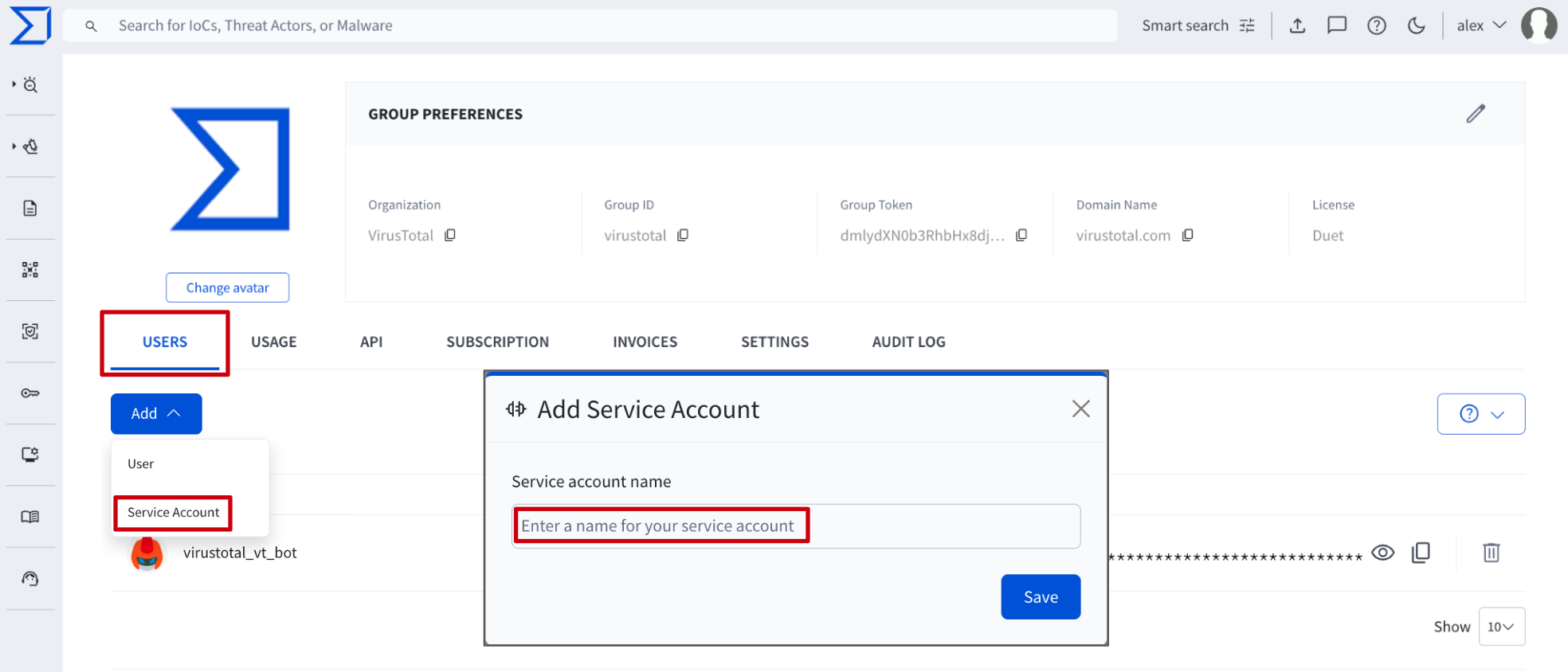Open the Show 10 rows dropdown
The height and width of the screenshot is (672, 1568).
1502,627
